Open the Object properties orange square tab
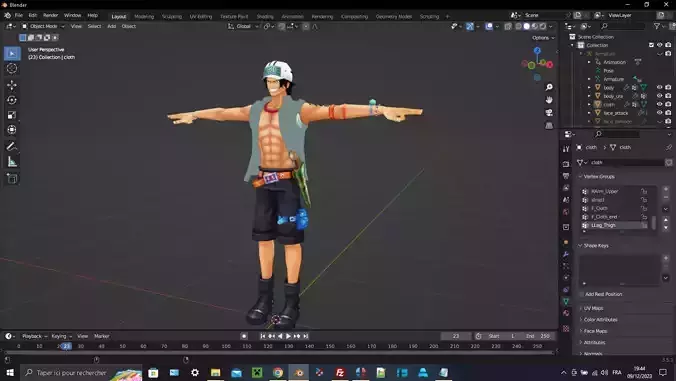Image resolution: width=676 pixels, height=381 pixels. coord(566,243)
